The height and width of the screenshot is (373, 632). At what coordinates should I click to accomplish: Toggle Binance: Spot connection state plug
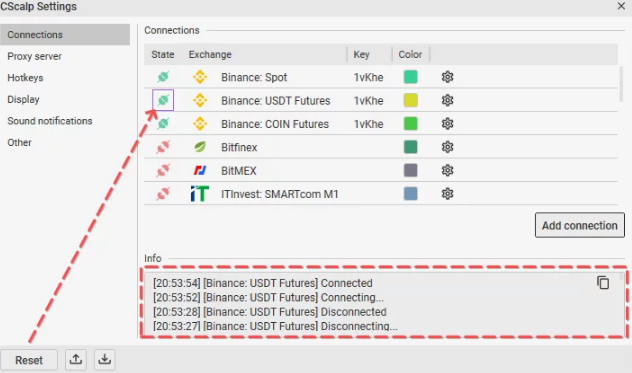click(x=163, y=77)
